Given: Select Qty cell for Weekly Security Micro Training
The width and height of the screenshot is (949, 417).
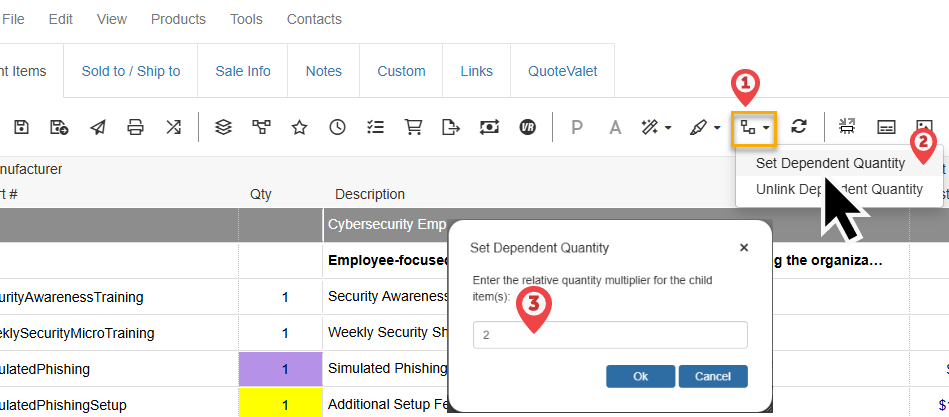Looking at the screenshot, I should [281, 333].
